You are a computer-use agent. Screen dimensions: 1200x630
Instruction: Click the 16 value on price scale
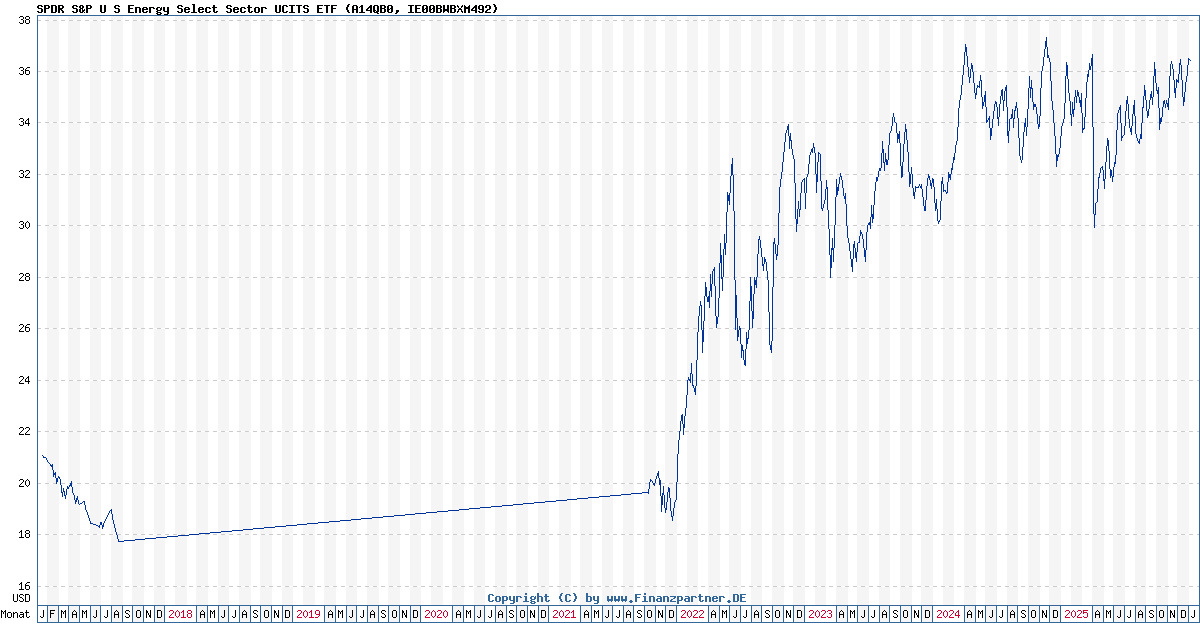[25, 587]
